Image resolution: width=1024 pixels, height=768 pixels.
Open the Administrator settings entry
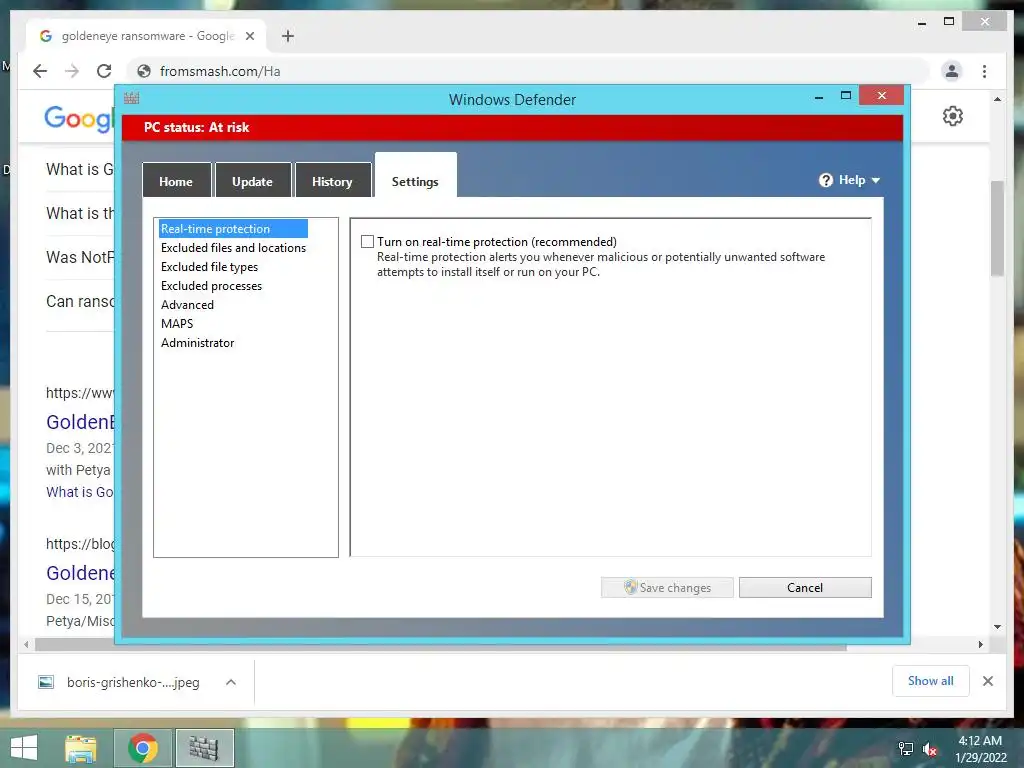point(197,342)
